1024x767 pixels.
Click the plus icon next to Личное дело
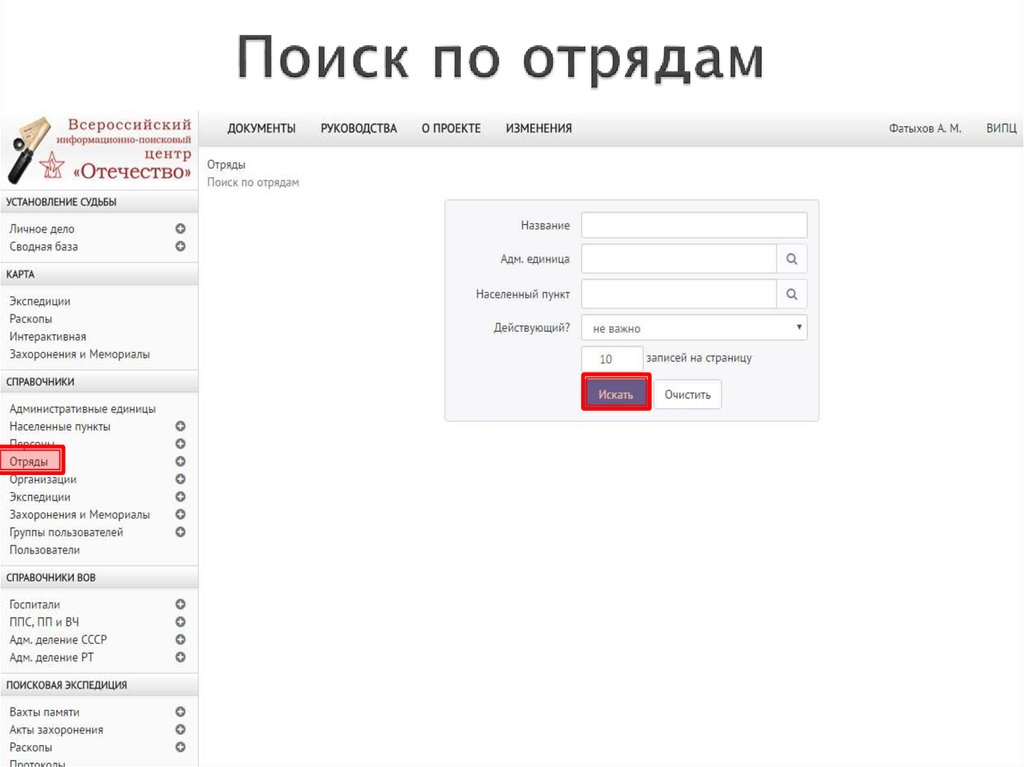[x=181, y=228]
